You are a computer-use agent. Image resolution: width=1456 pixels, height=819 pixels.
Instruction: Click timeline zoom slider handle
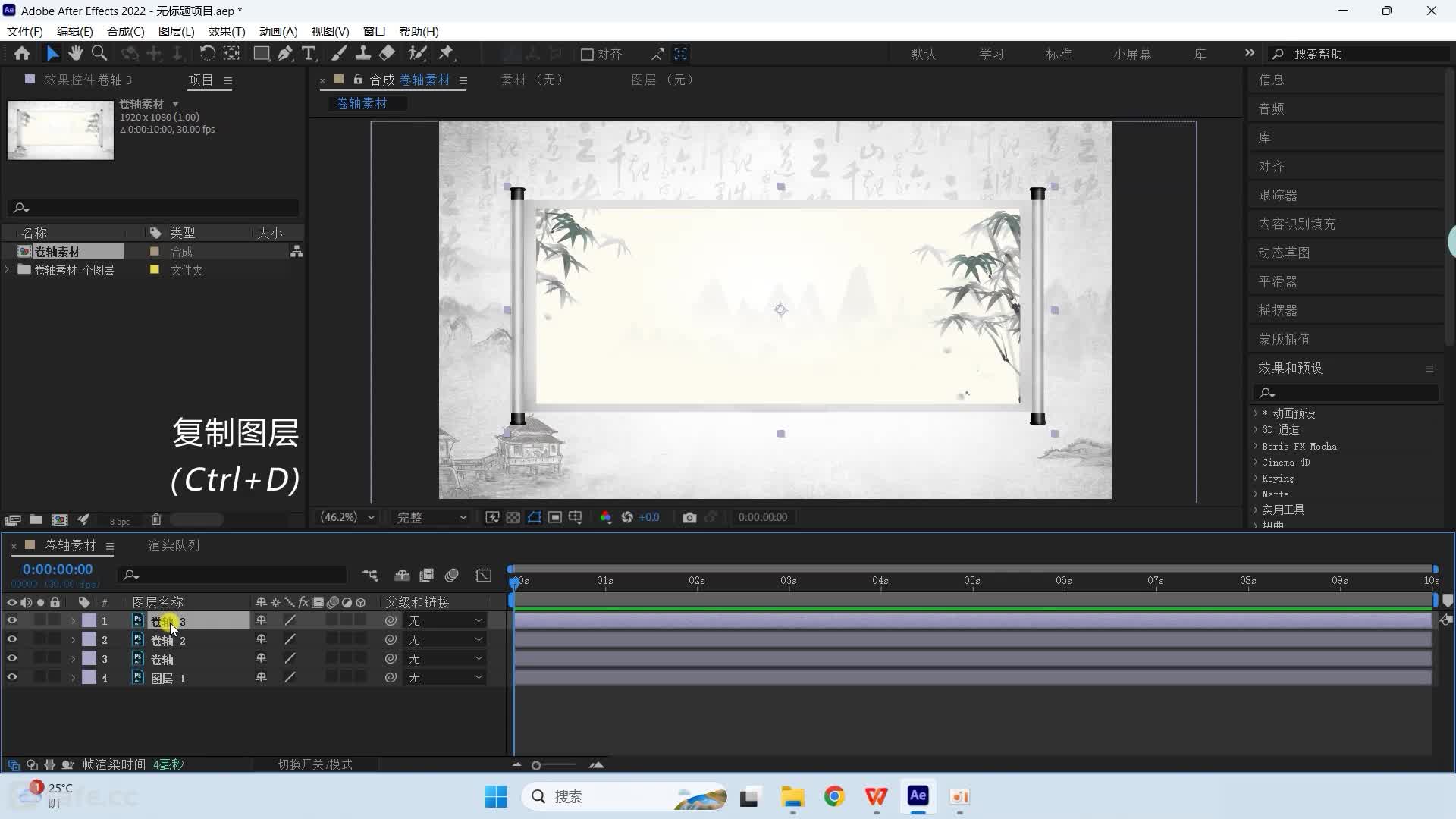tap(536, 765)
